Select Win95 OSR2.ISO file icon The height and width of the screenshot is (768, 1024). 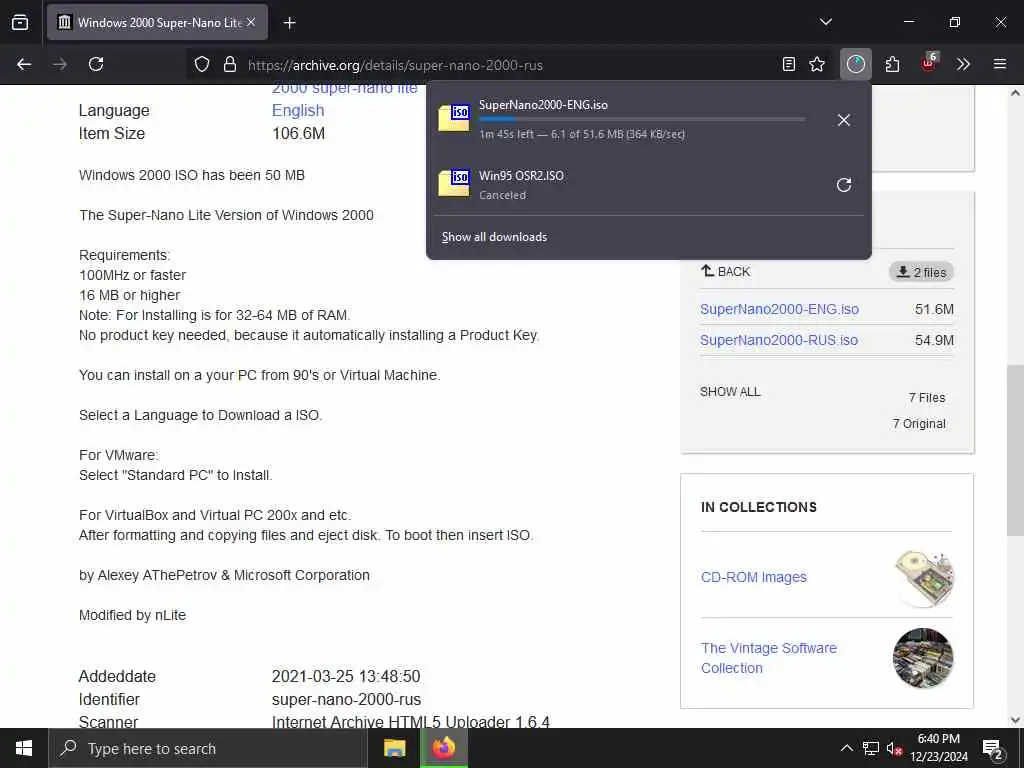pos(454,183)
